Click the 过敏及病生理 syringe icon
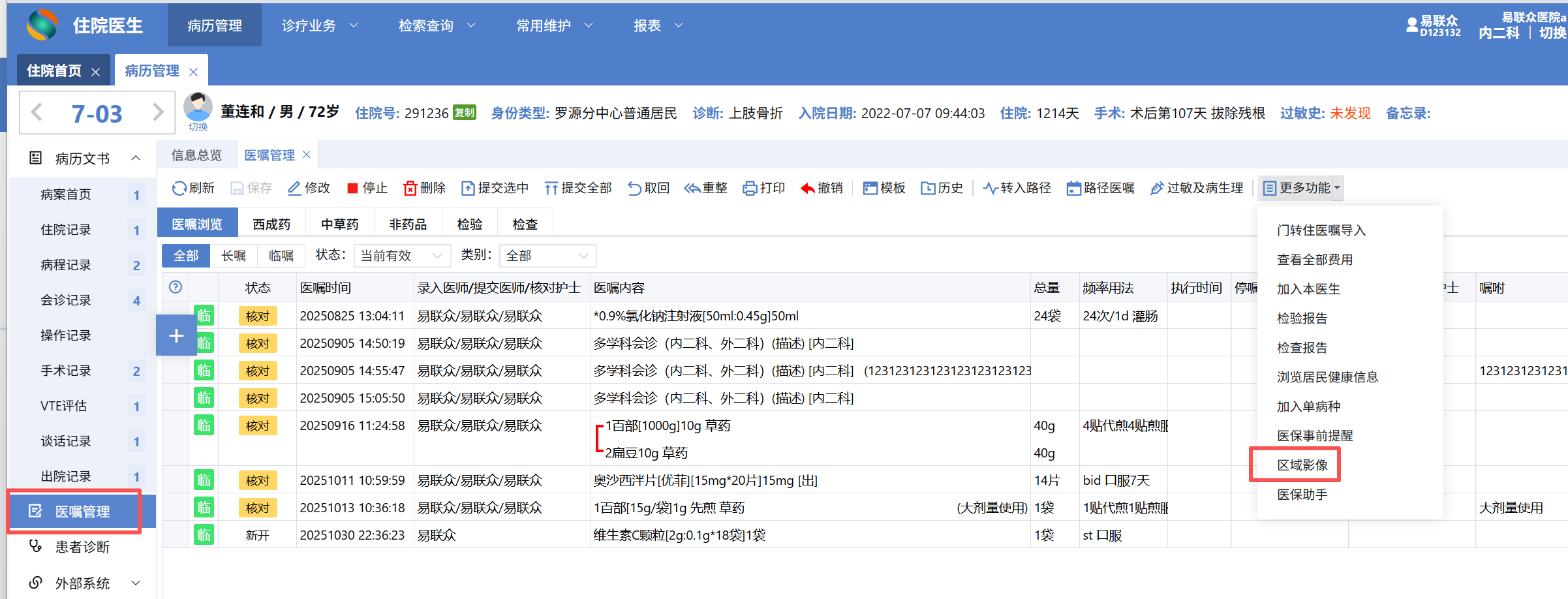This screenshot has width=1568, height=599. [x=1157, y=189]
